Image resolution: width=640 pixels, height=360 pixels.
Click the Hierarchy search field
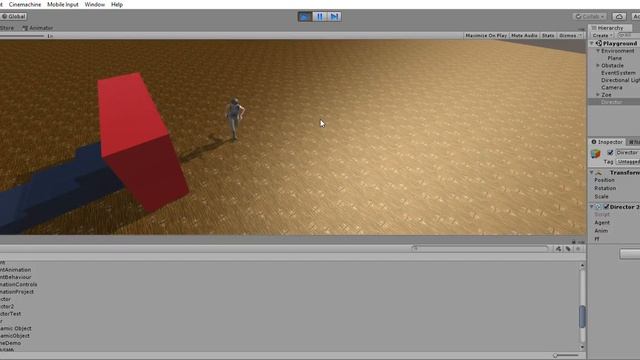coord(629,36)
